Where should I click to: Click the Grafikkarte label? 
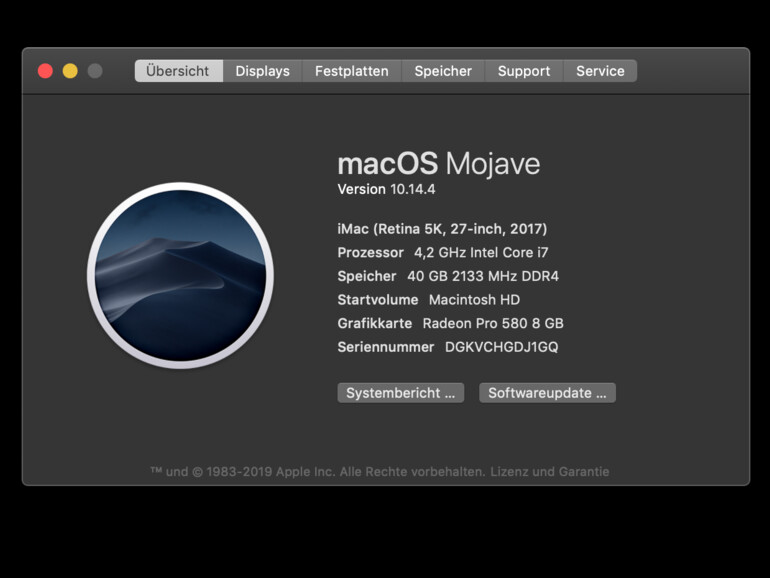(x=375, y=323)
